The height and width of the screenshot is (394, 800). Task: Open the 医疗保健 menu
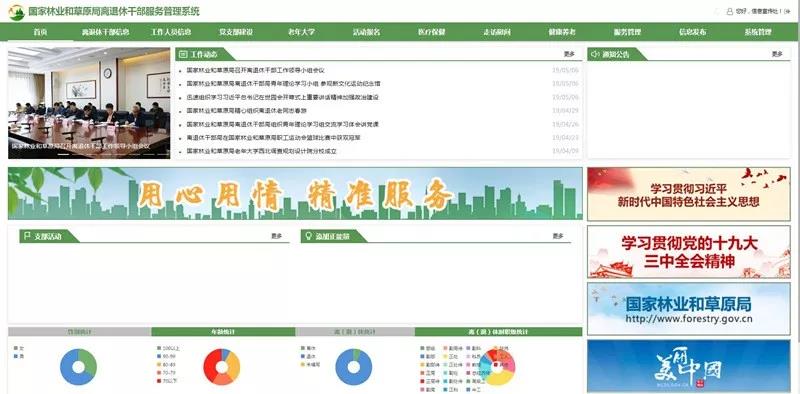432,32
